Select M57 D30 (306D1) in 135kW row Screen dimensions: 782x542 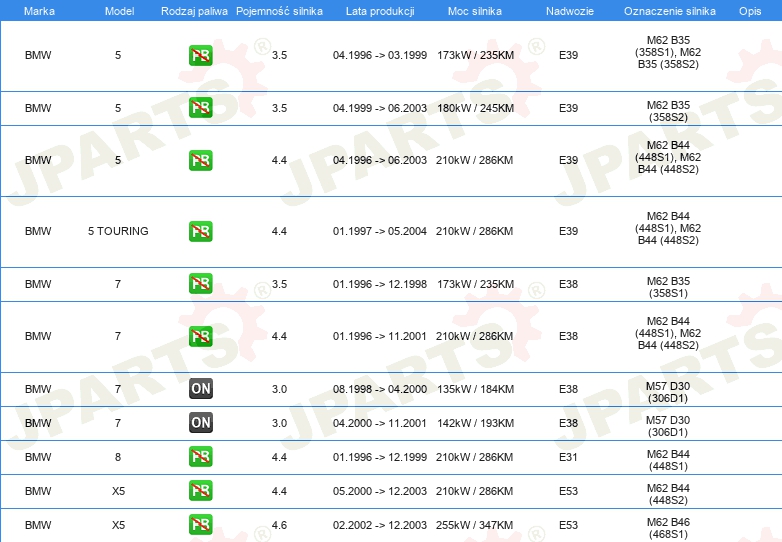click(x=668, y=392)
